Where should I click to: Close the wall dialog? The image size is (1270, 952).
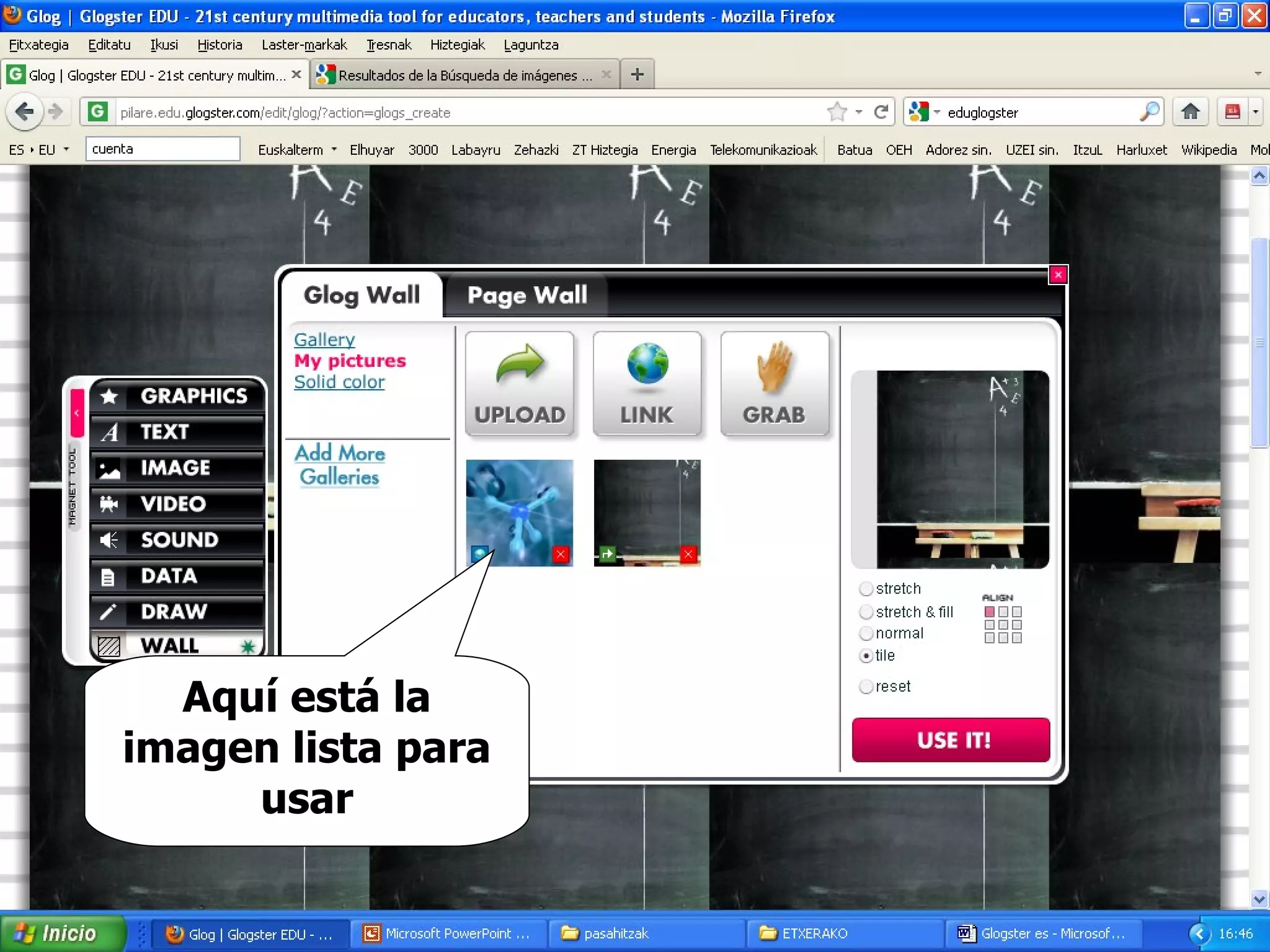pyautogui.click(x=1058, y=275)
